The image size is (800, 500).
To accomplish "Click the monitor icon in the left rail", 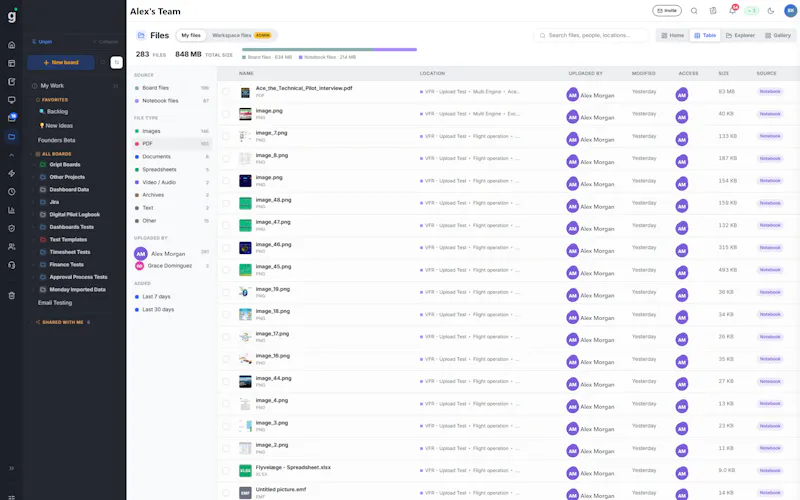I will (11, 100).
